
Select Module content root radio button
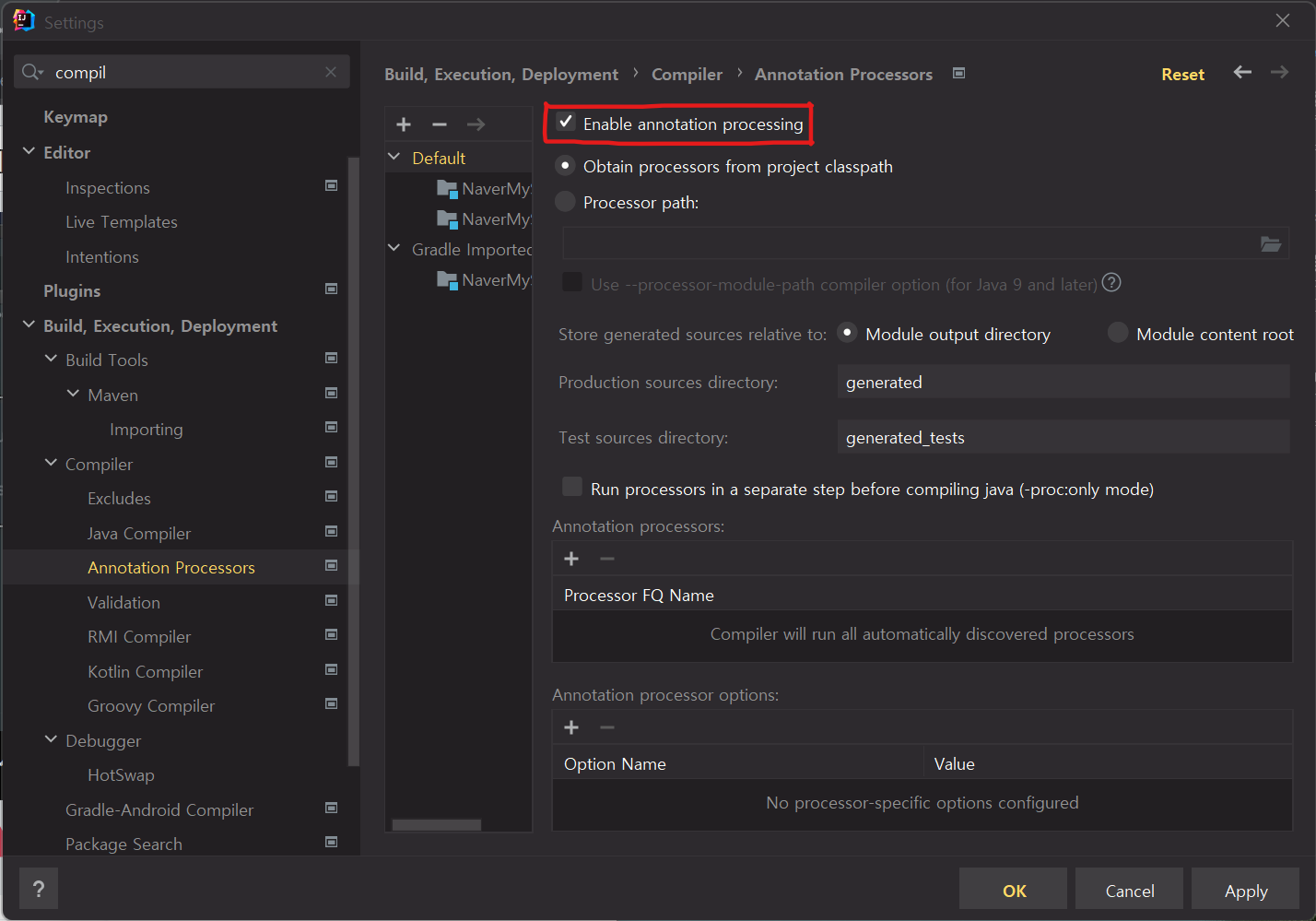click(x=1117, y=334)
